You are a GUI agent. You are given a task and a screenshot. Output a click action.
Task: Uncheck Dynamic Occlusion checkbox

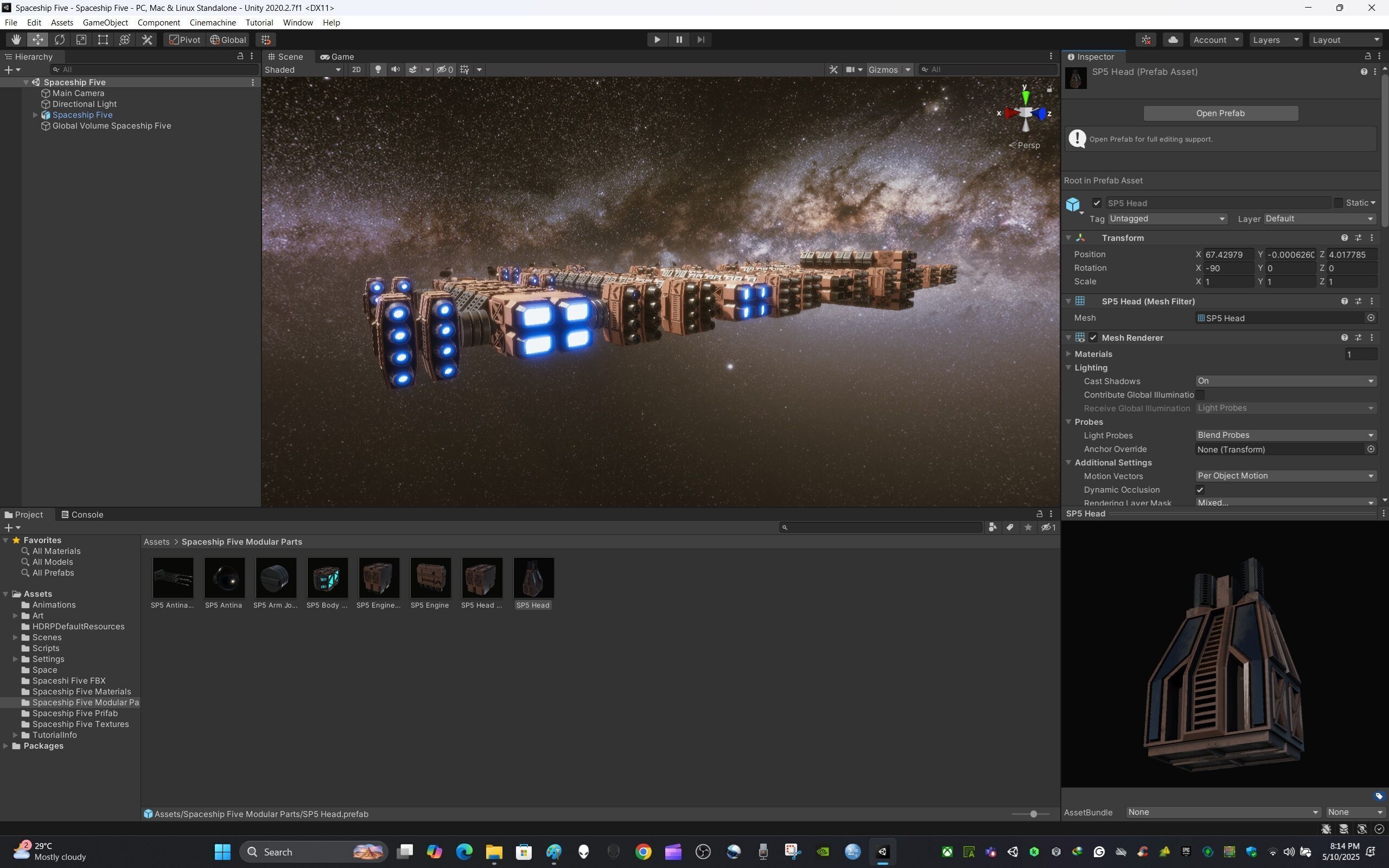1200,490
